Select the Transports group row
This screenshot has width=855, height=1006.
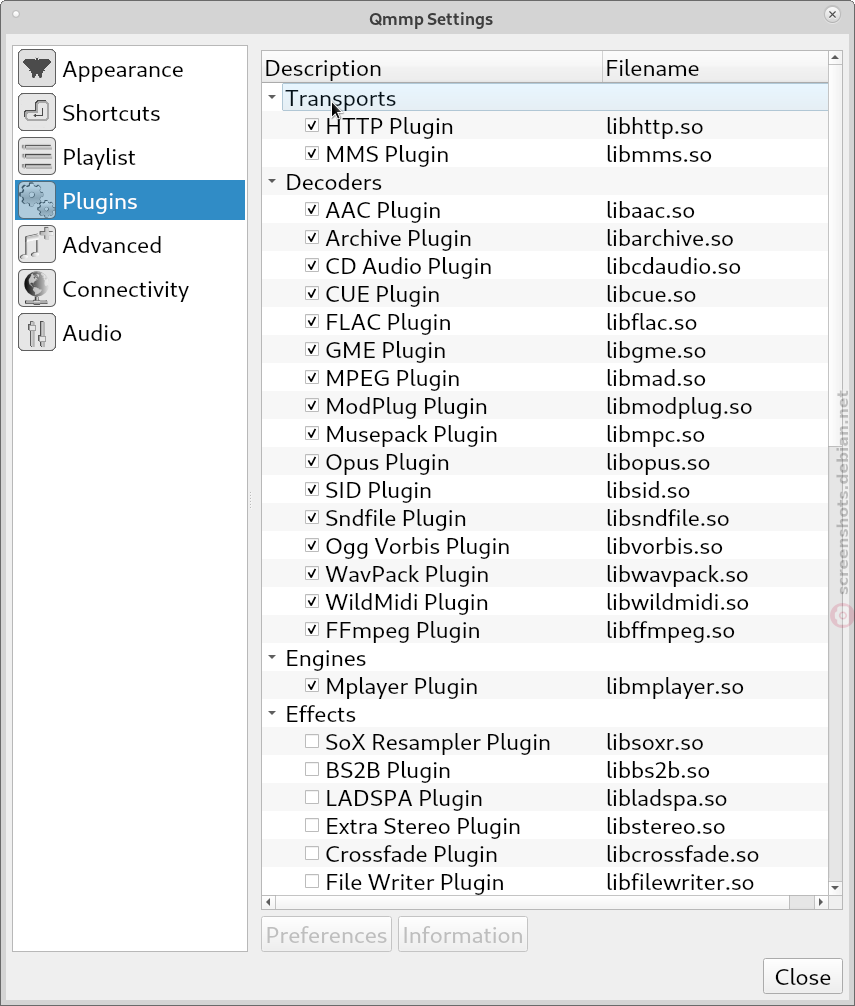(555, 98)
